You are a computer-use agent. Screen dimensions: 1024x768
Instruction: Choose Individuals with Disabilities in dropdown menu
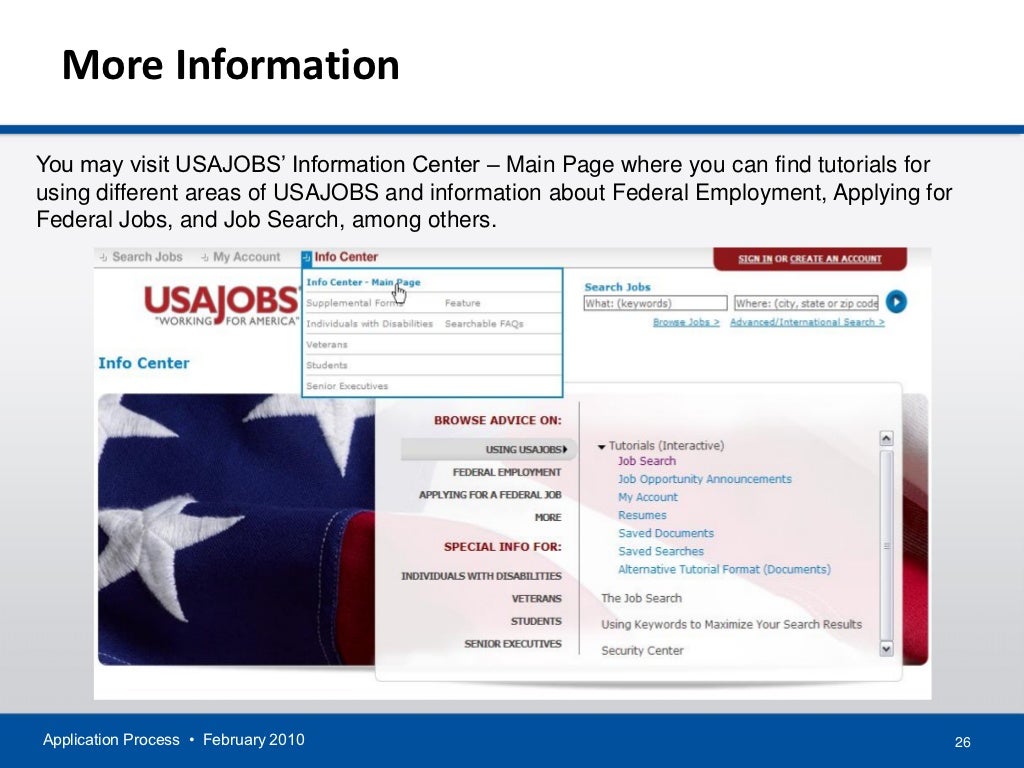(x=370, y=324)
